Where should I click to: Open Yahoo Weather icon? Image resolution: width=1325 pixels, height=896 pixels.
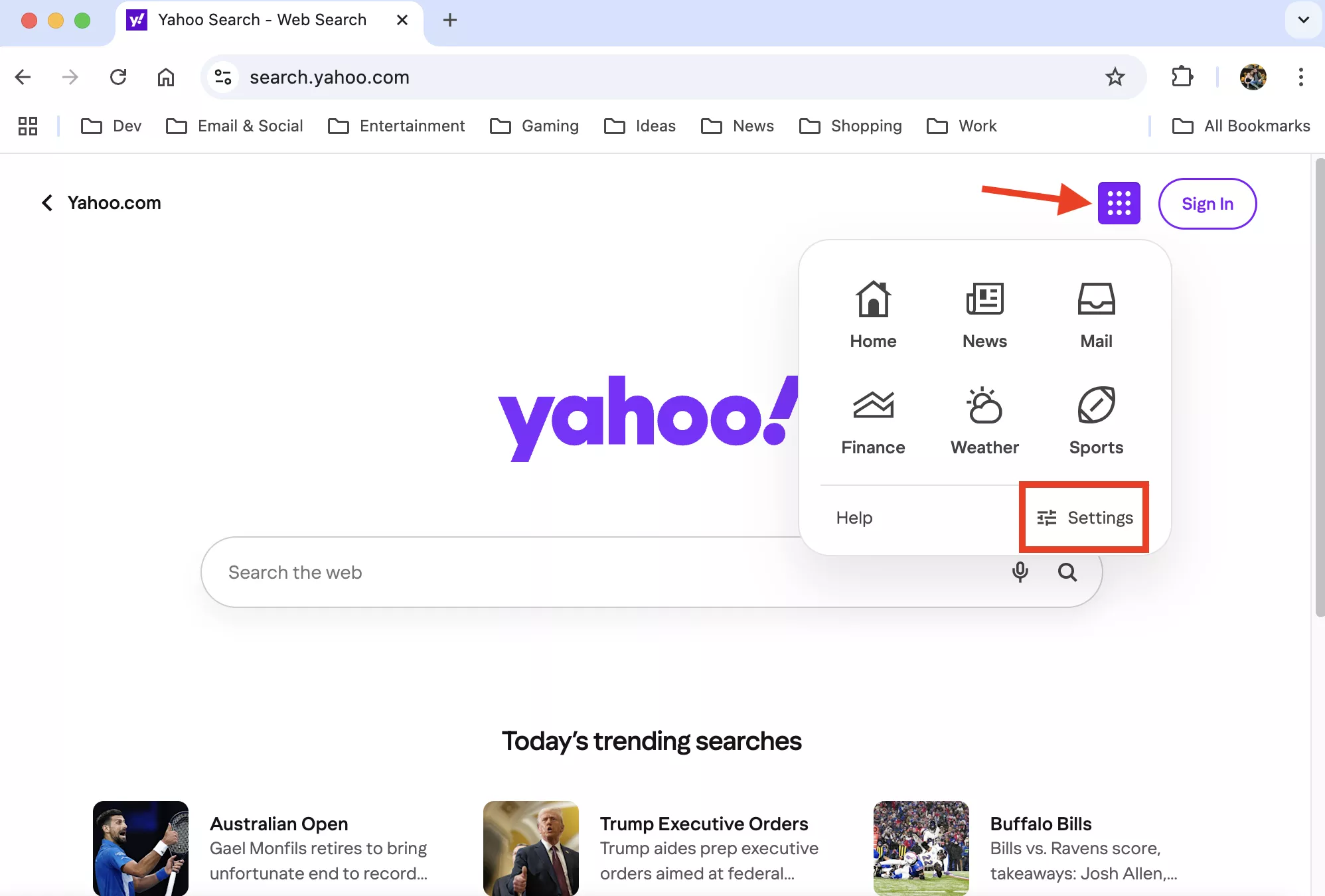tap(984, 420)
